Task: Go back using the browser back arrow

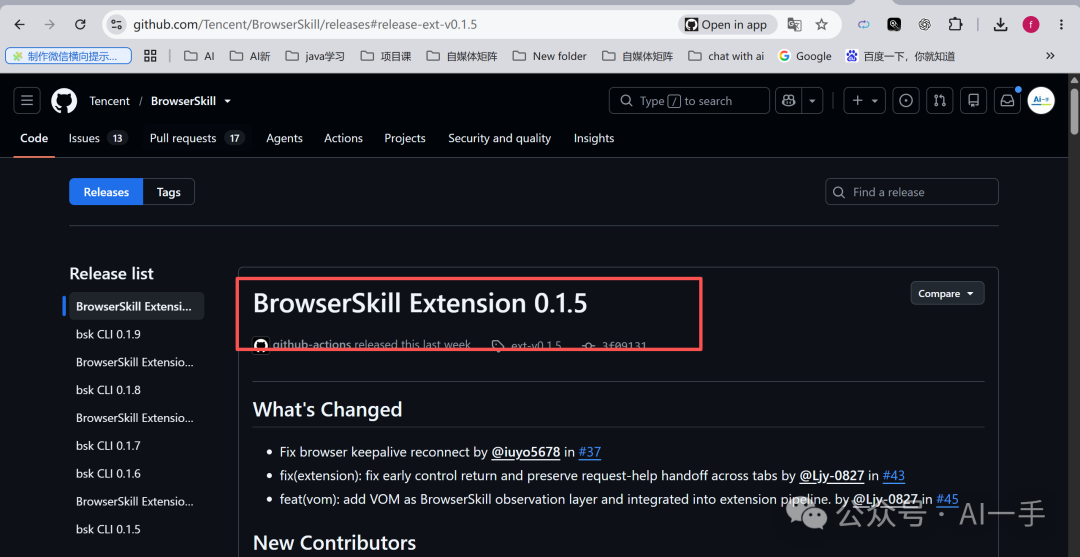Action: pyautogui.click(x=19, y=25)
